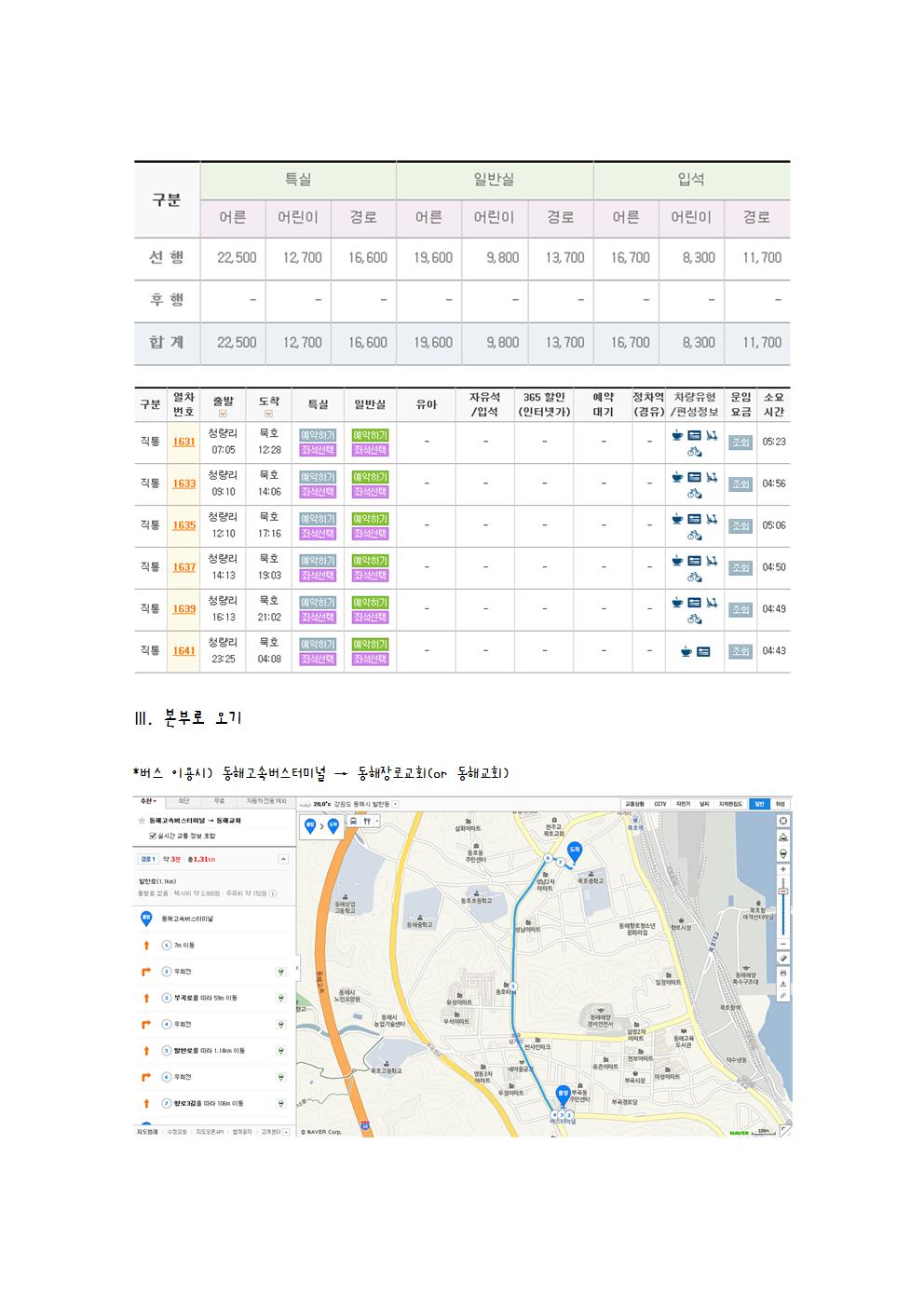
Task: Click the zoom in plus icon on map
Action: point(783,867)
